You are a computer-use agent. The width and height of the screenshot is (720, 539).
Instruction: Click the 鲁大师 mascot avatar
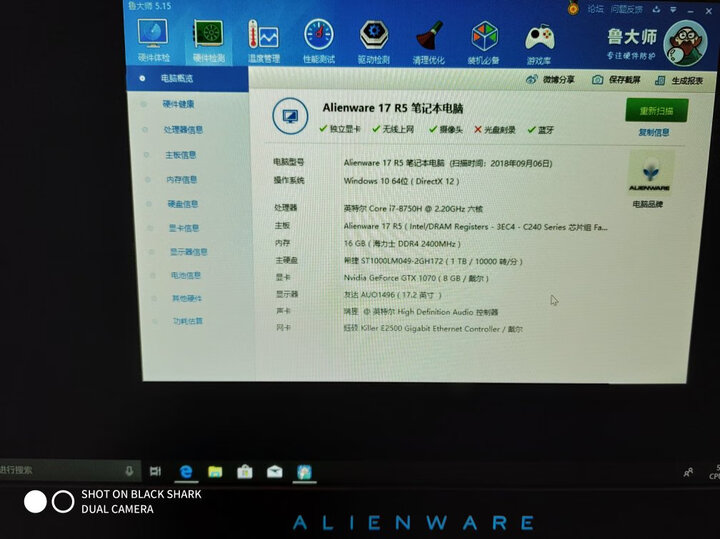(x=685, y=44)
